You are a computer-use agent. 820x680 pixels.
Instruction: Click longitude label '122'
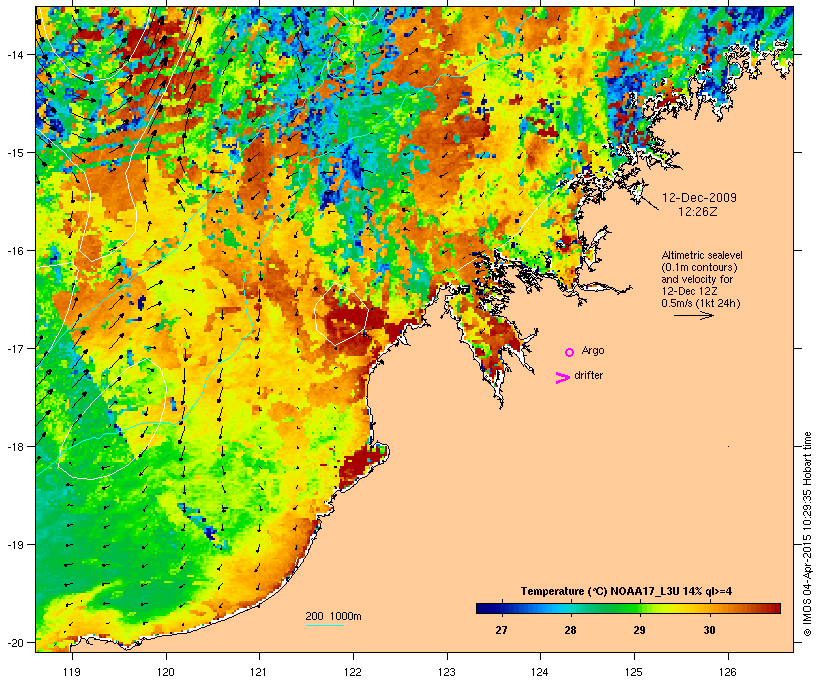click(353, 672)
